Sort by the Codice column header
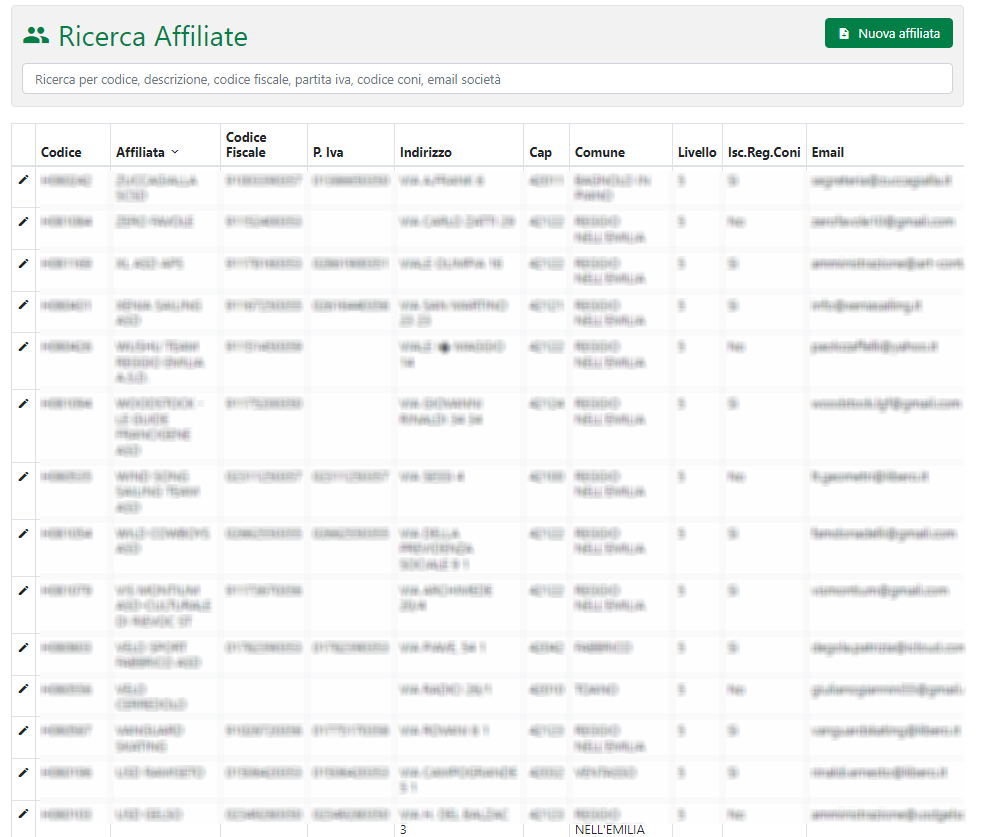Image resolution: width=981 pixels, height=837 pixels. (x=61, y=153)
